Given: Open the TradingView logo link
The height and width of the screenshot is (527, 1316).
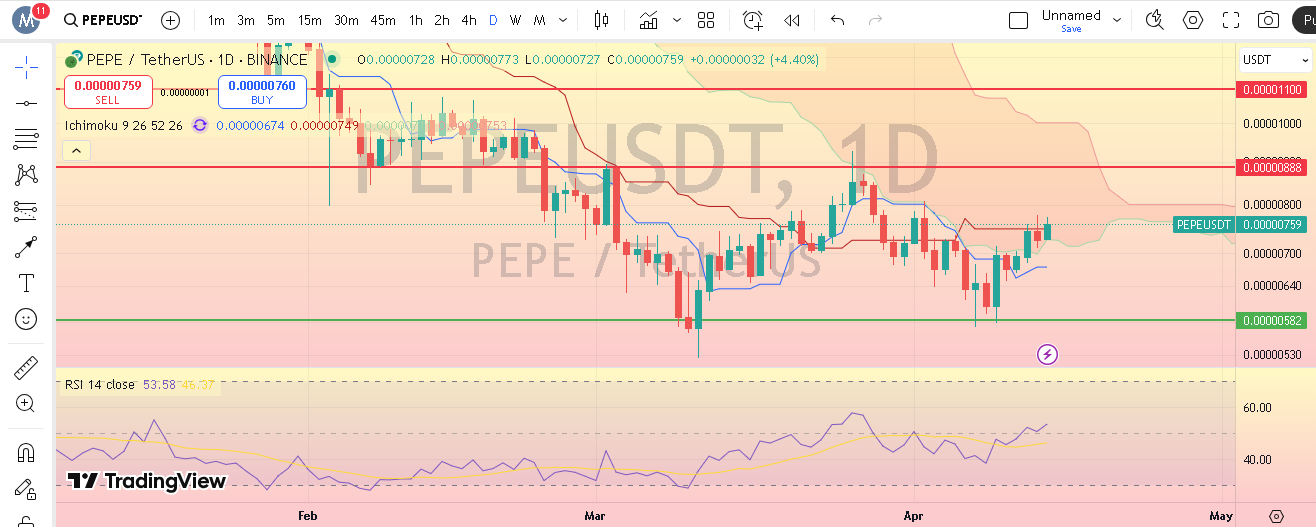Looking at the screenshot, I should point(147,481).
